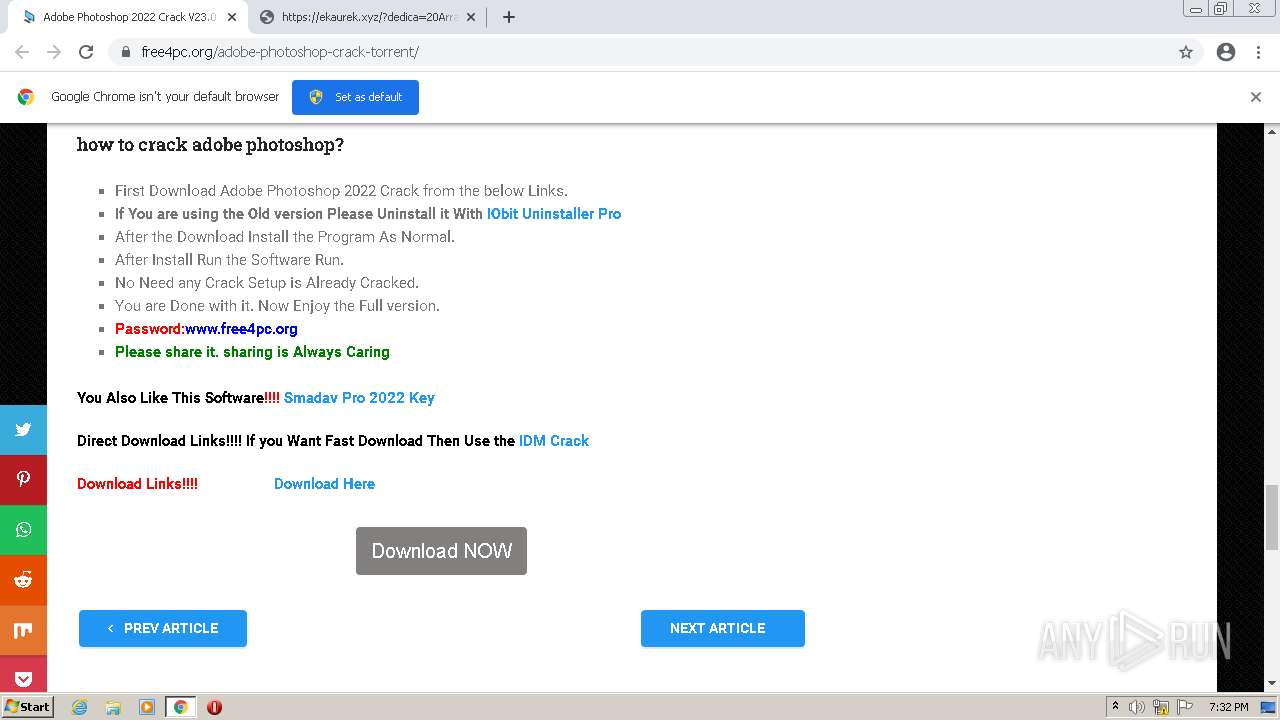Click the show desktop button in taskbar
Viewport: 1280px width, 720px height.
[x=1268, y=707]
